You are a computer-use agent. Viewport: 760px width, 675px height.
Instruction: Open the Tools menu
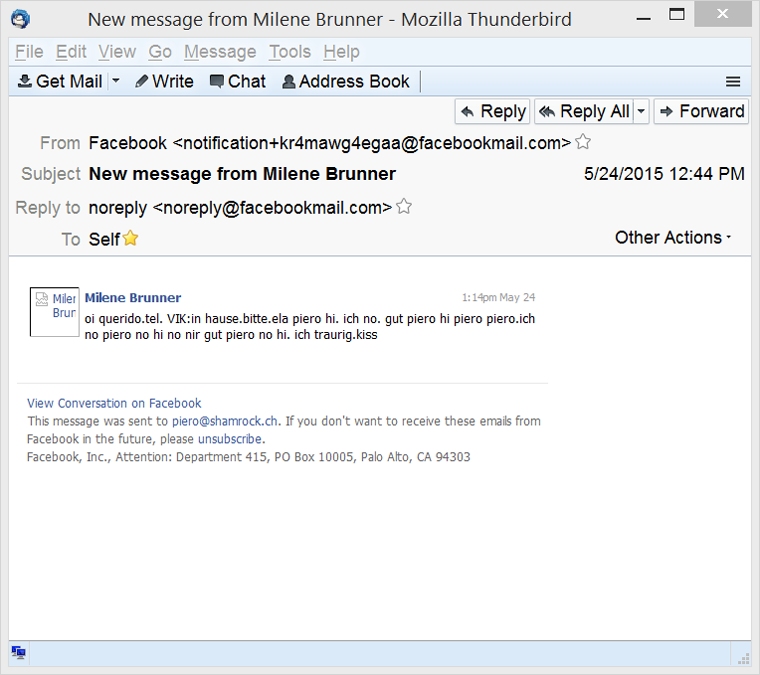click(289, 52)
